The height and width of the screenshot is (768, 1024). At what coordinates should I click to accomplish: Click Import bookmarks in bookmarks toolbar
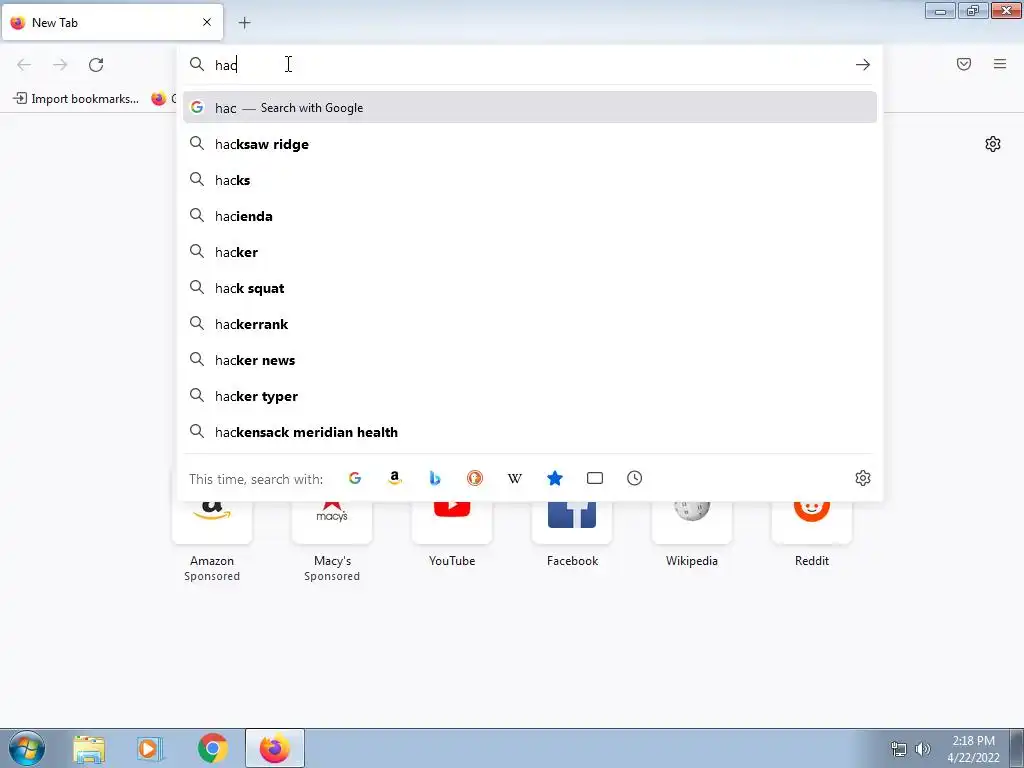click(76, 99)
